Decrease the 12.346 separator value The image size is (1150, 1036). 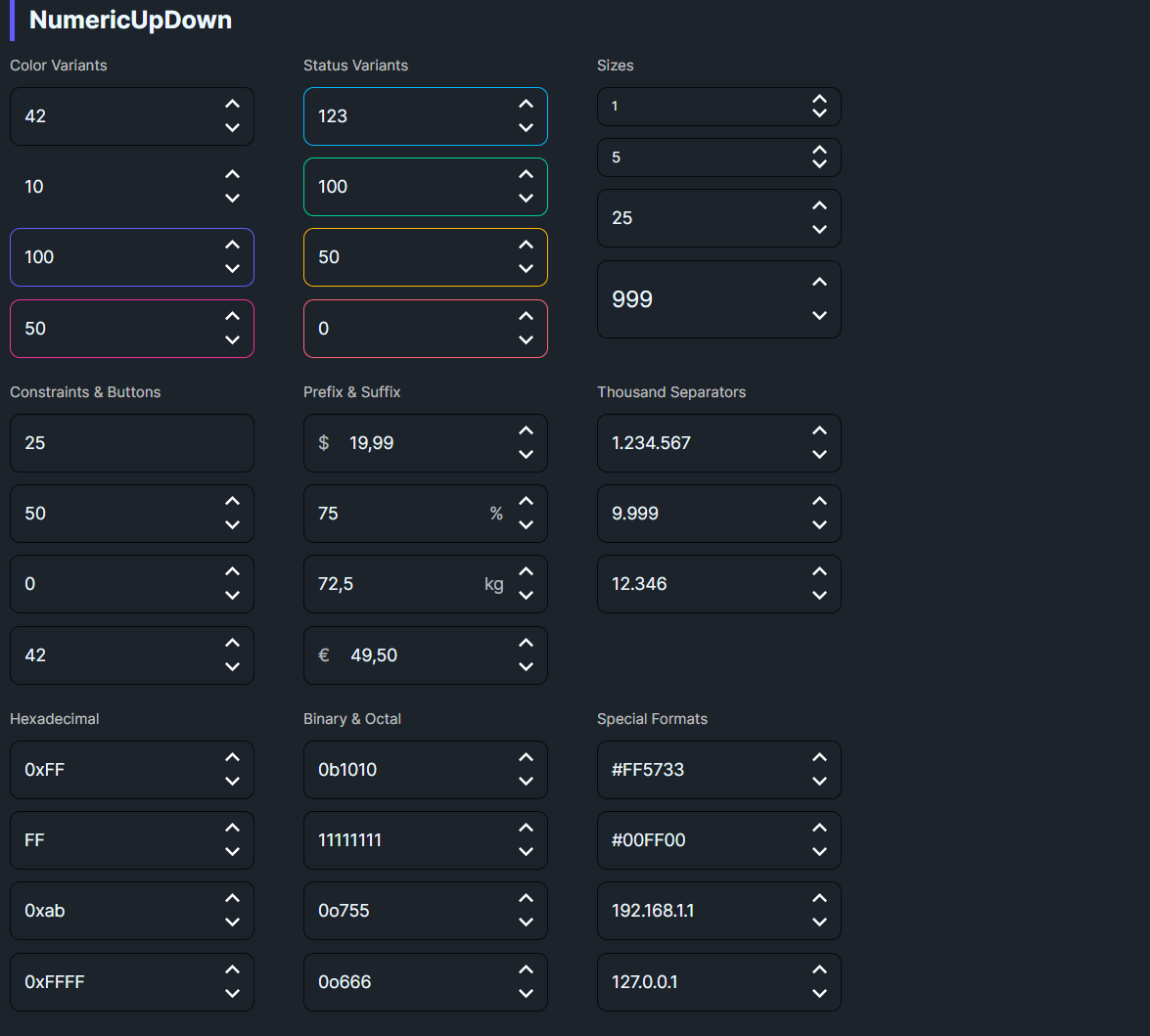point(819,596)
